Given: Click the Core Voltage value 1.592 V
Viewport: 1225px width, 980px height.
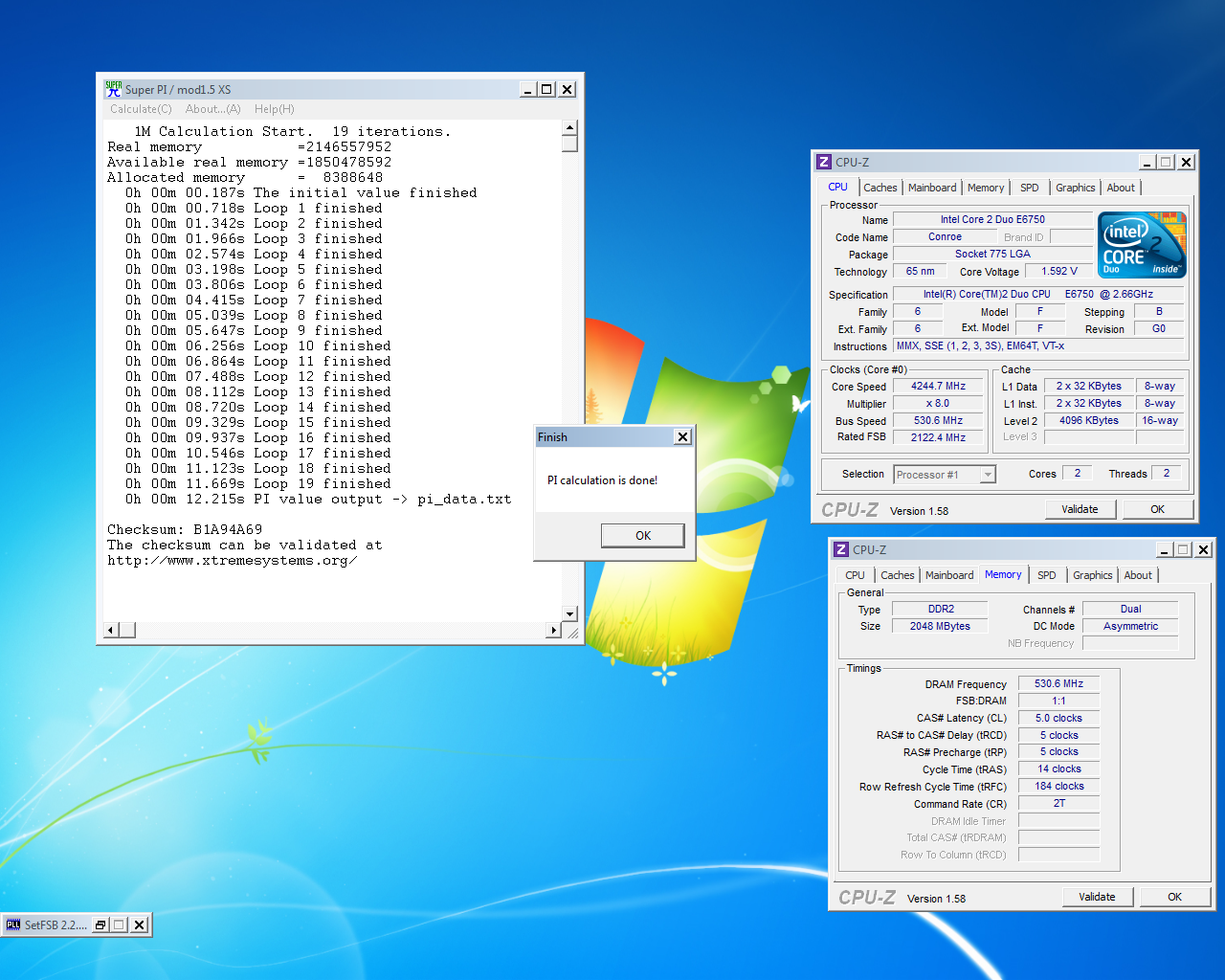Looking at the screenshot, I should [1058, 271].
